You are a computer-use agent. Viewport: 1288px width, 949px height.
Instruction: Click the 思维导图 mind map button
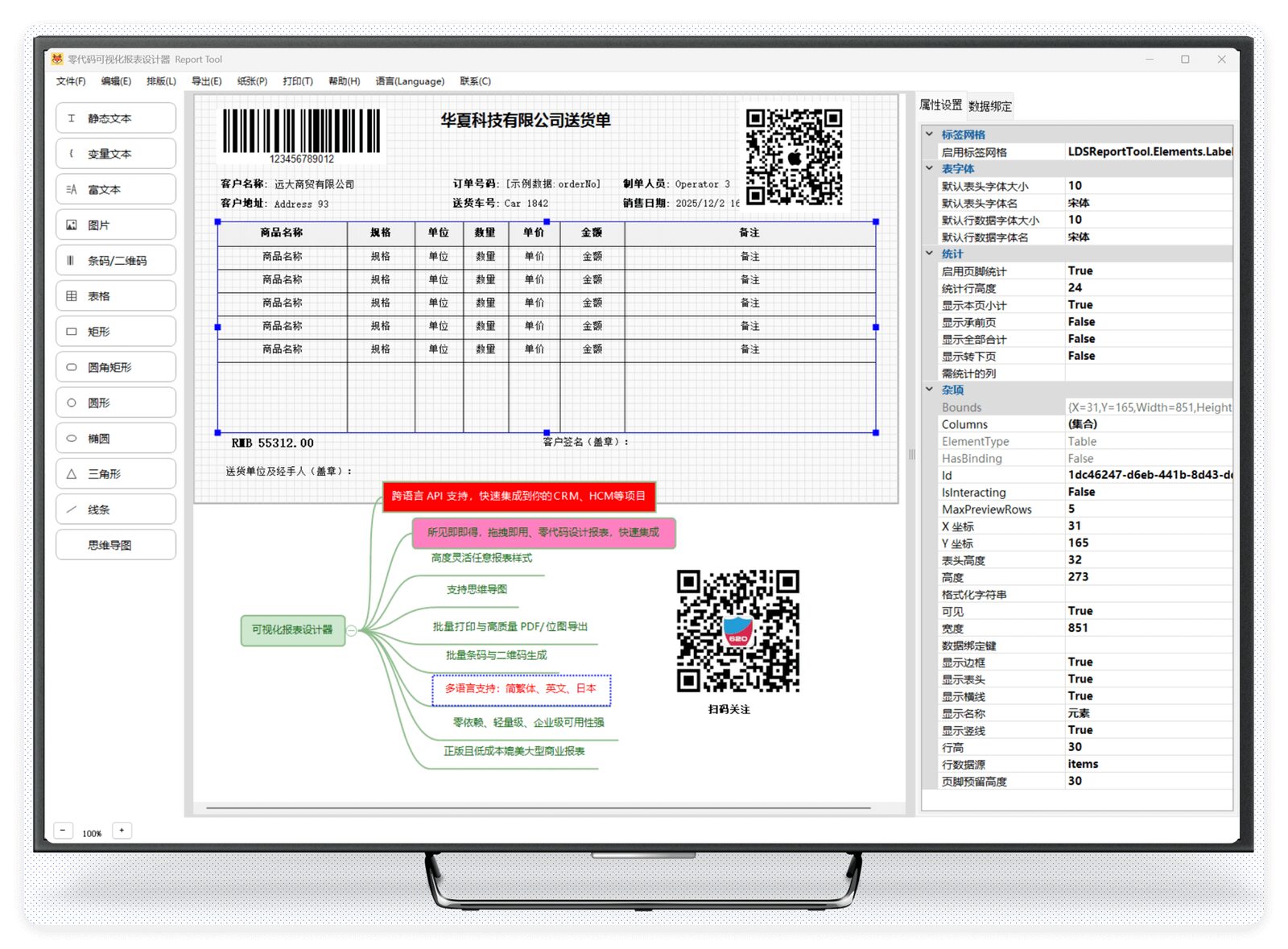pos(116,545)
